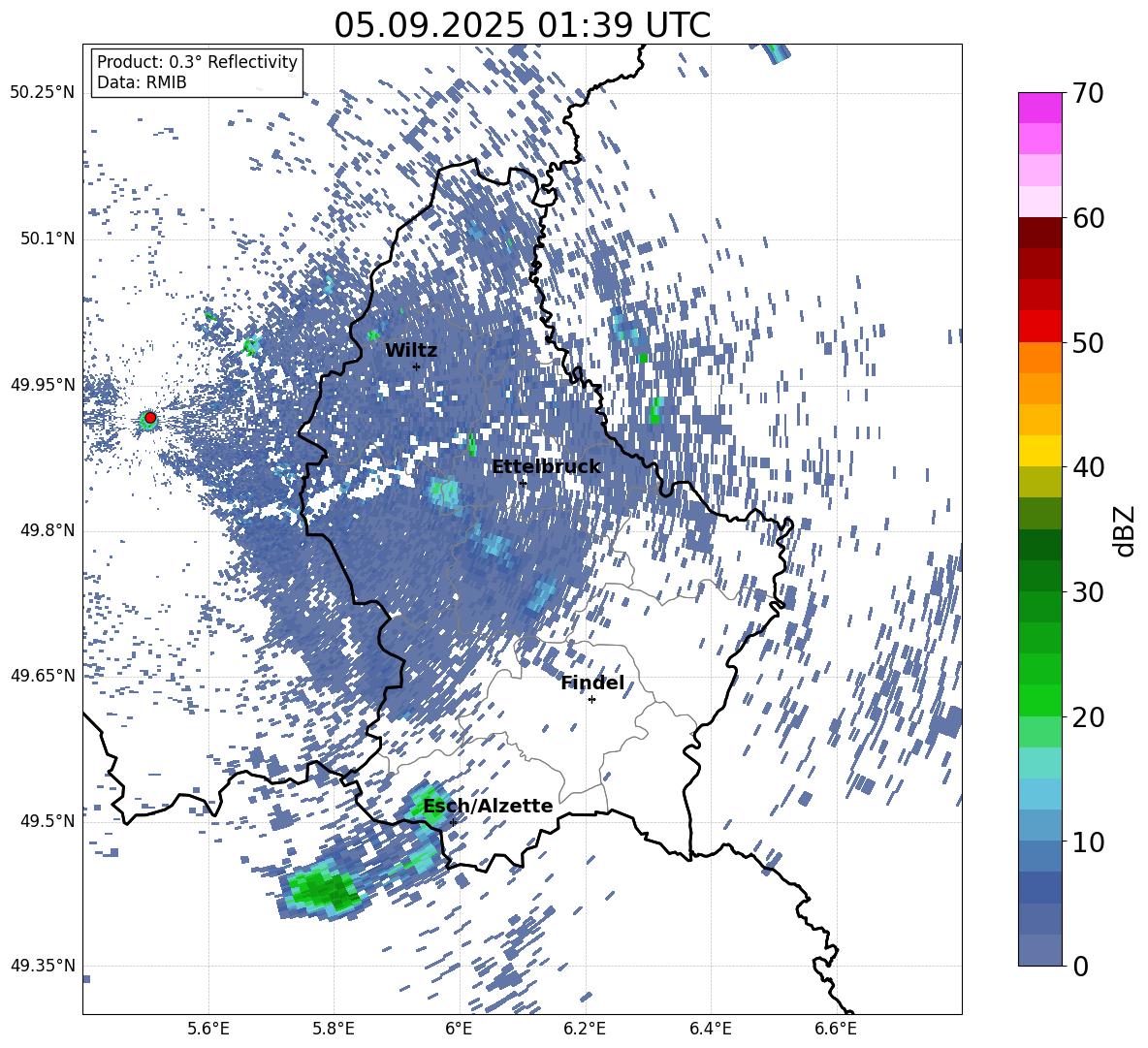This screenshot has height=1048, width=1148.
Task: Click the colorbar tick label 40
Action: pyautogui.click(x=1088, y=467)
